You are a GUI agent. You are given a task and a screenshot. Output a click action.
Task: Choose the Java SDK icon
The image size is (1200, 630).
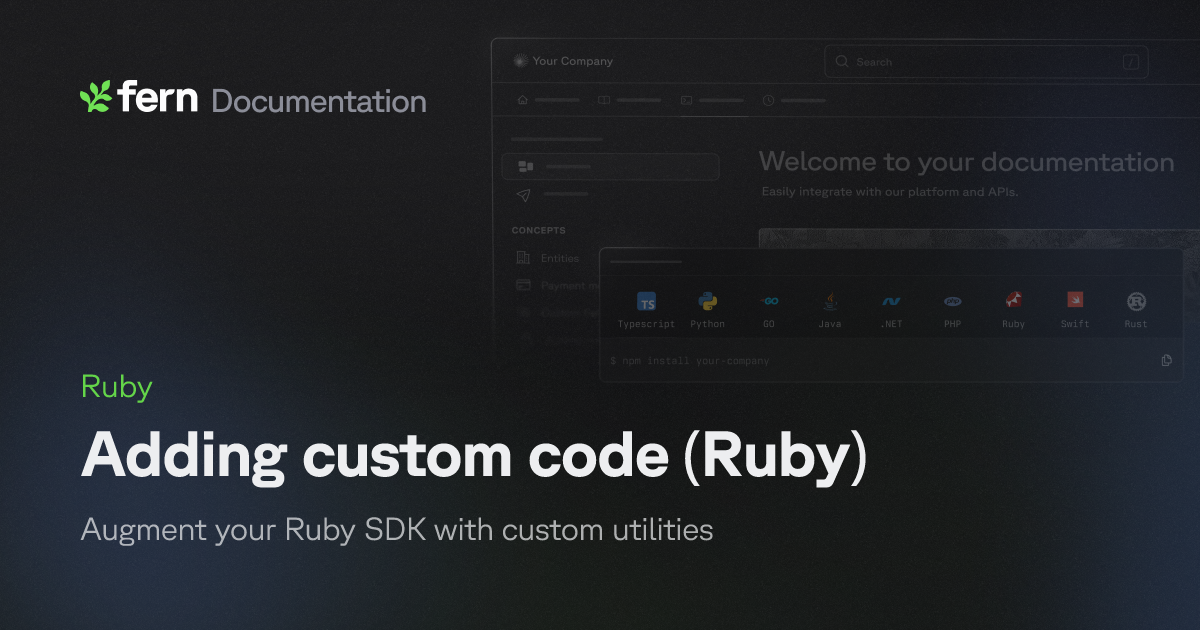[x=830, y=300]
